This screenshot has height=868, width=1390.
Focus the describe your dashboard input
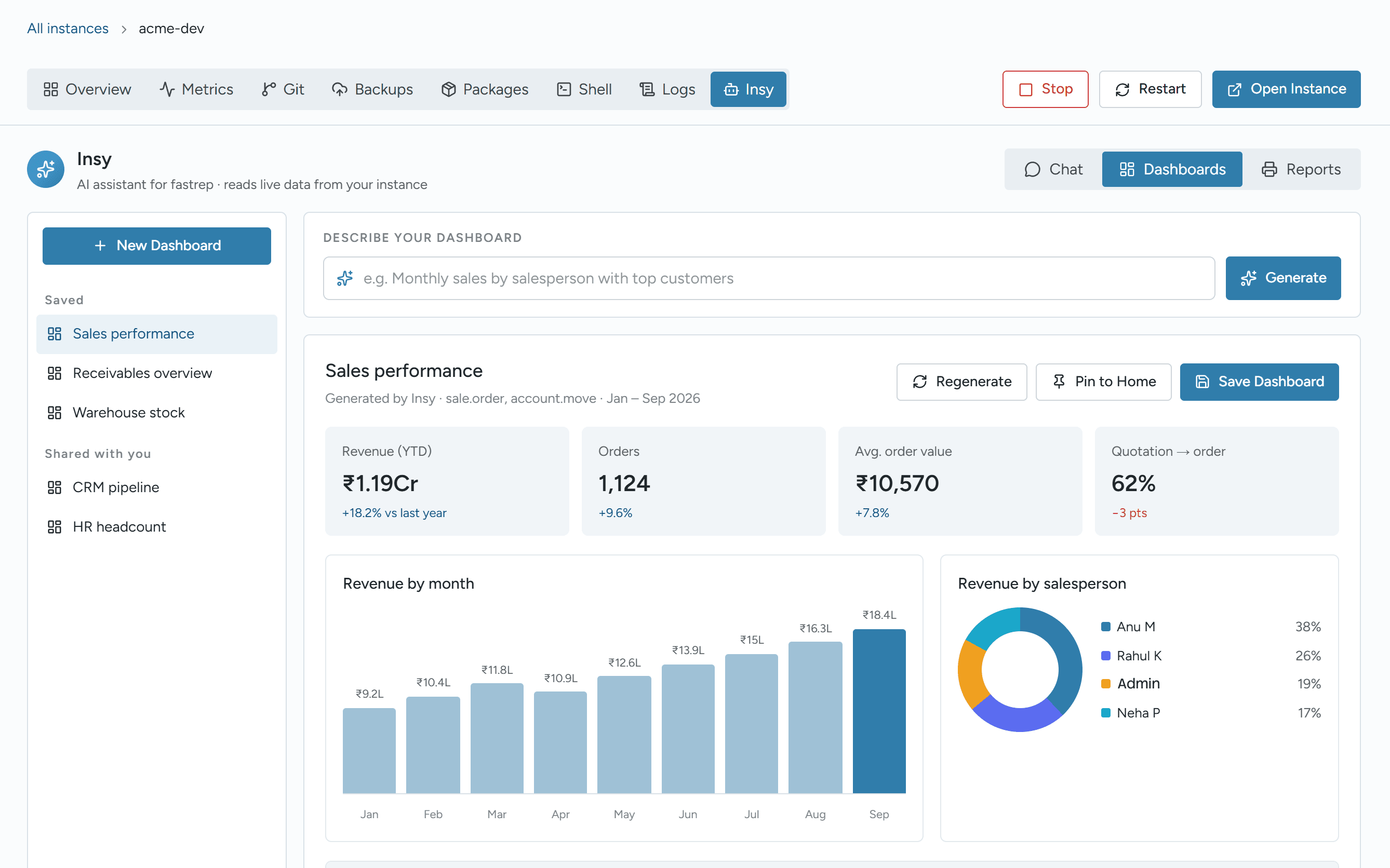coord(769,278)
